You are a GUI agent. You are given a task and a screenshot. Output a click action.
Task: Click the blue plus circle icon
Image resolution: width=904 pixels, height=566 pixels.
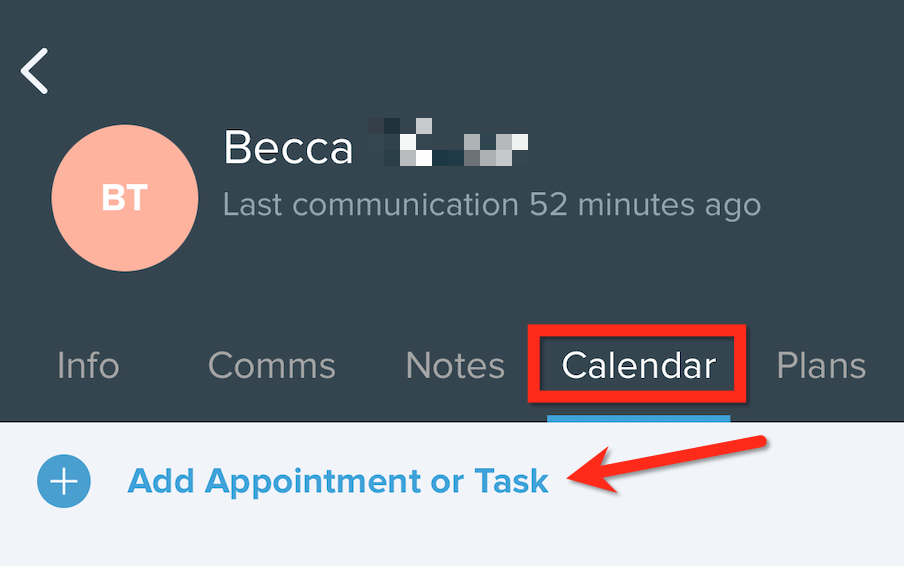coord(64,481)
